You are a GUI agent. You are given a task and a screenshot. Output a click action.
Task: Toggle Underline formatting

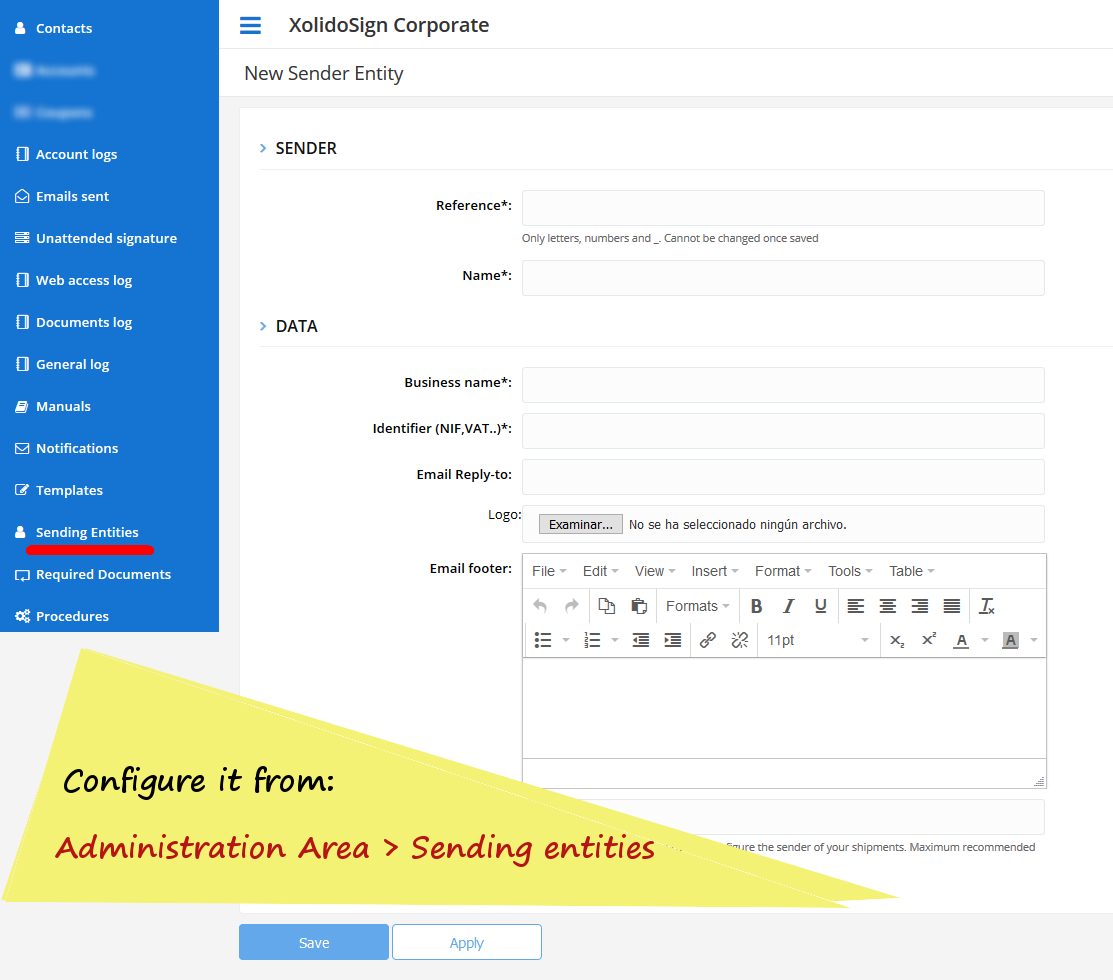(x=821, y=606)
